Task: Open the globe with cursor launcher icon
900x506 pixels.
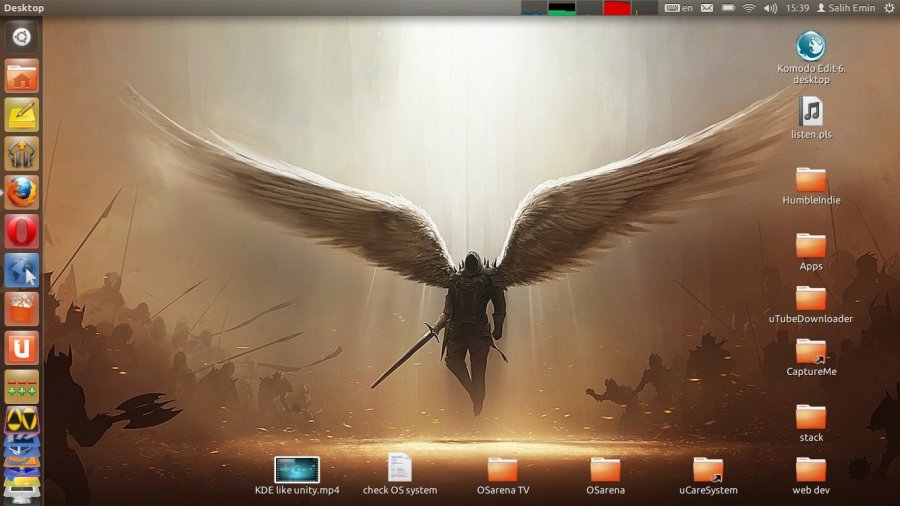Action: (x=22, y=270)
